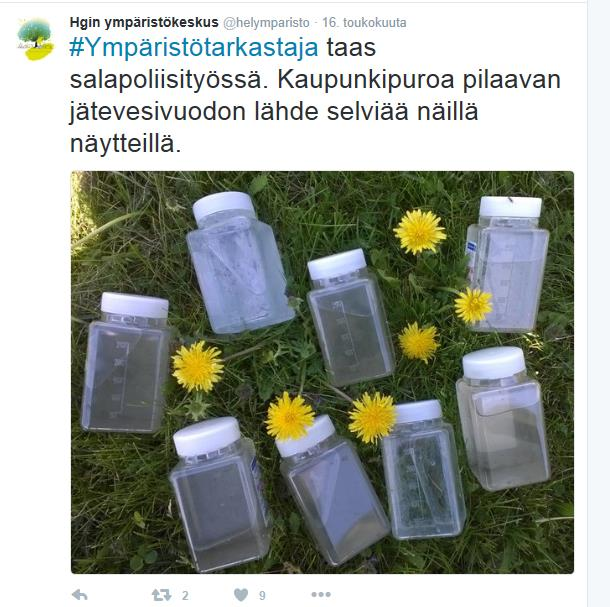The image size is (610, 607).
Task: View like count showing 9
Action: point(262,595)
